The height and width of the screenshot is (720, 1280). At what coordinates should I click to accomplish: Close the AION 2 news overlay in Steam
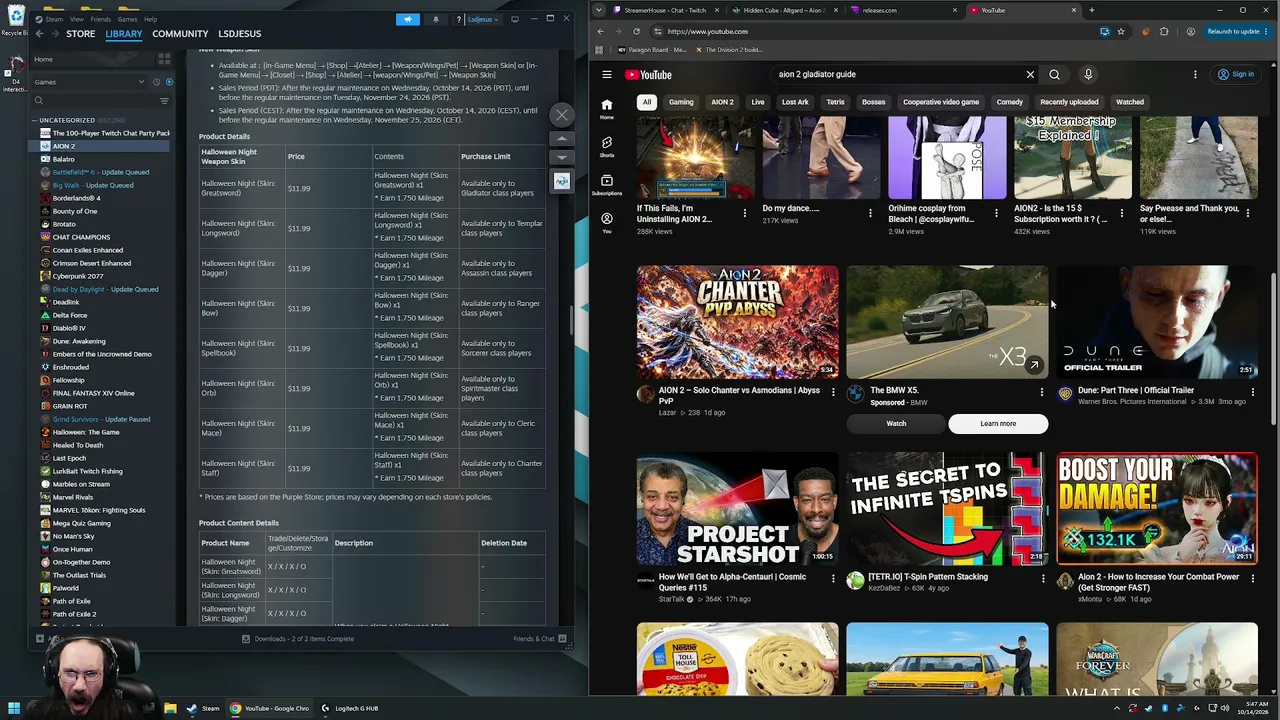[x=562, y=115]
